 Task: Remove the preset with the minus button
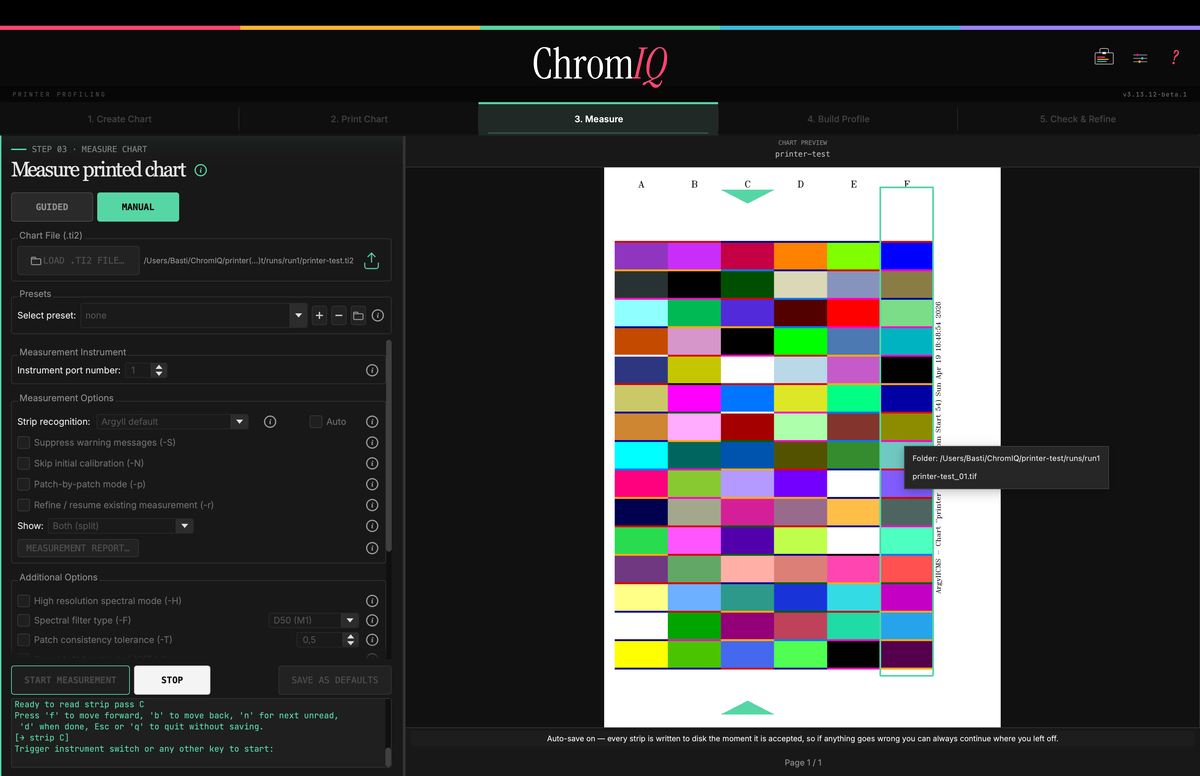(338, 315)
